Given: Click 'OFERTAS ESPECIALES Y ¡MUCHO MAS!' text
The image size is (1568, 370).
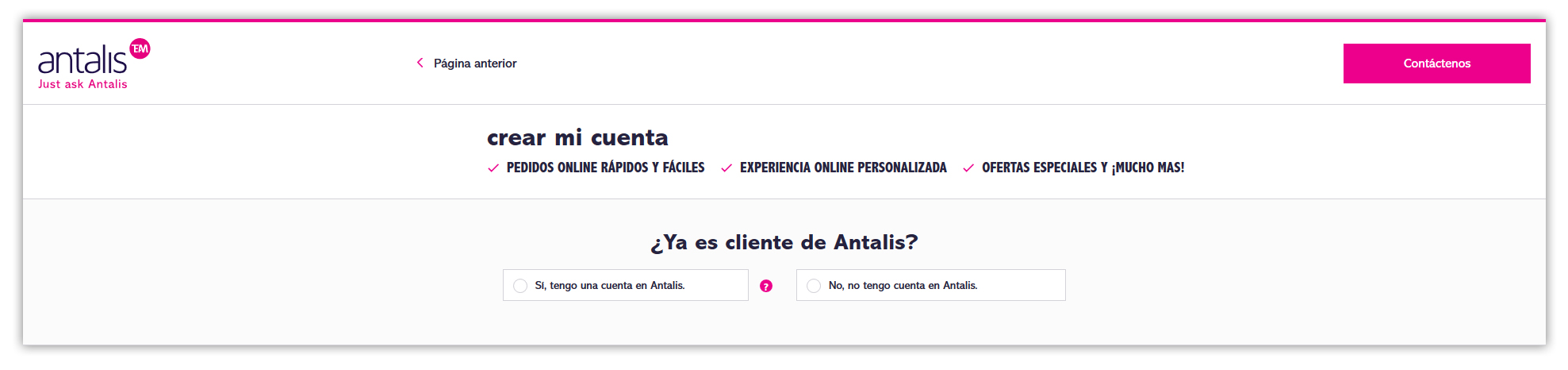Looking at the screenshot, I should click(1083, 168).
